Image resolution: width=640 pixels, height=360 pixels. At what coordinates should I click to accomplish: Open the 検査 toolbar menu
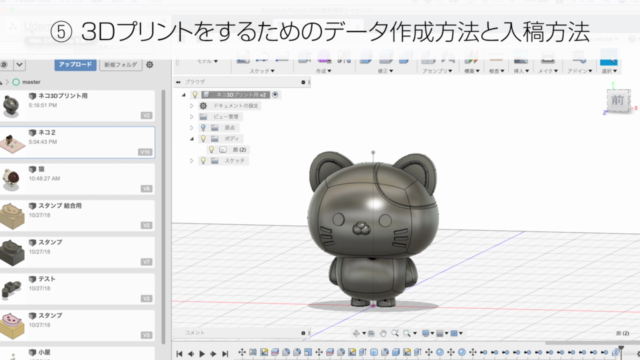pos(497,71)
